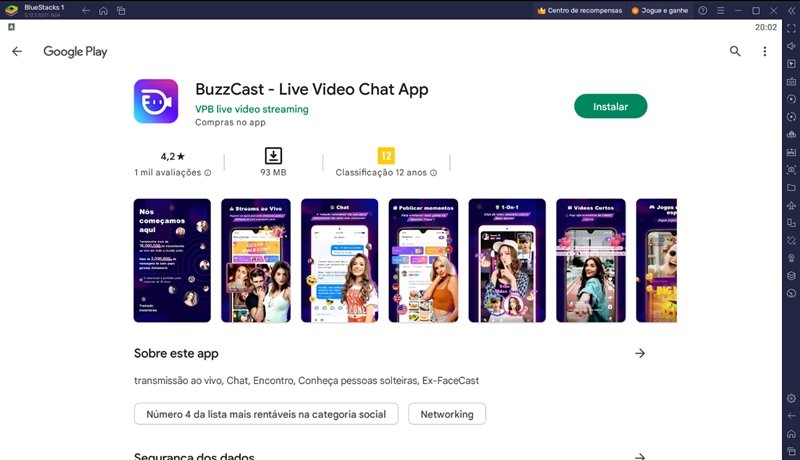Click the 4,2 star rating text
800x460 pixels.
(172, 157)
